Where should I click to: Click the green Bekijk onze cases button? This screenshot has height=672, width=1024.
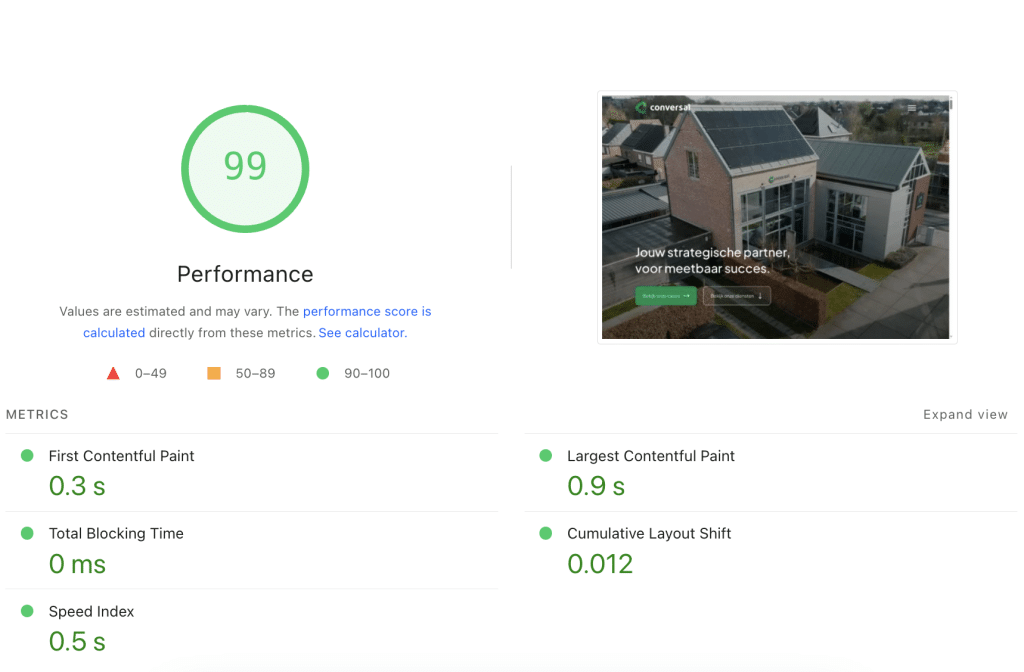coord(665,296)
